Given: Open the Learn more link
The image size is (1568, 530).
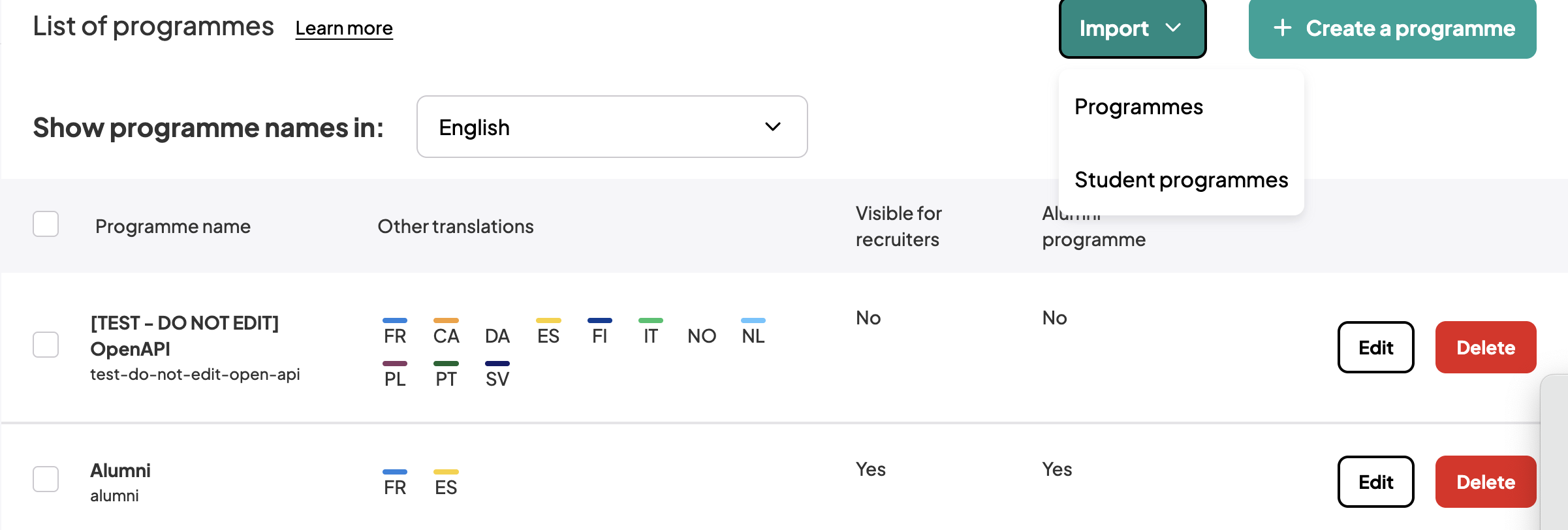Looking at the screenshot, I should pos(344,28).
